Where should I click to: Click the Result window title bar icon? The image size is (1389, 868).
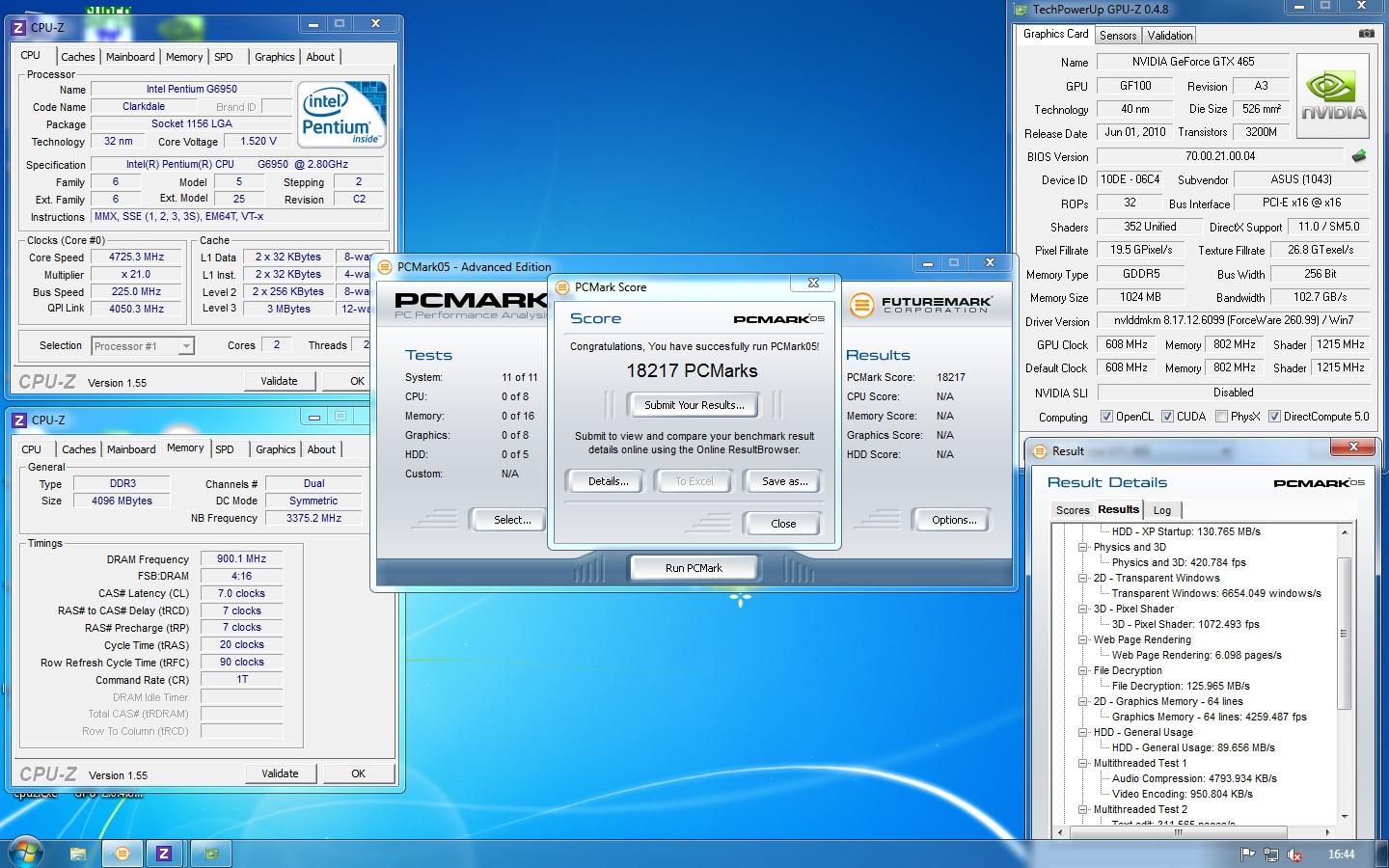coord(1040,450)
